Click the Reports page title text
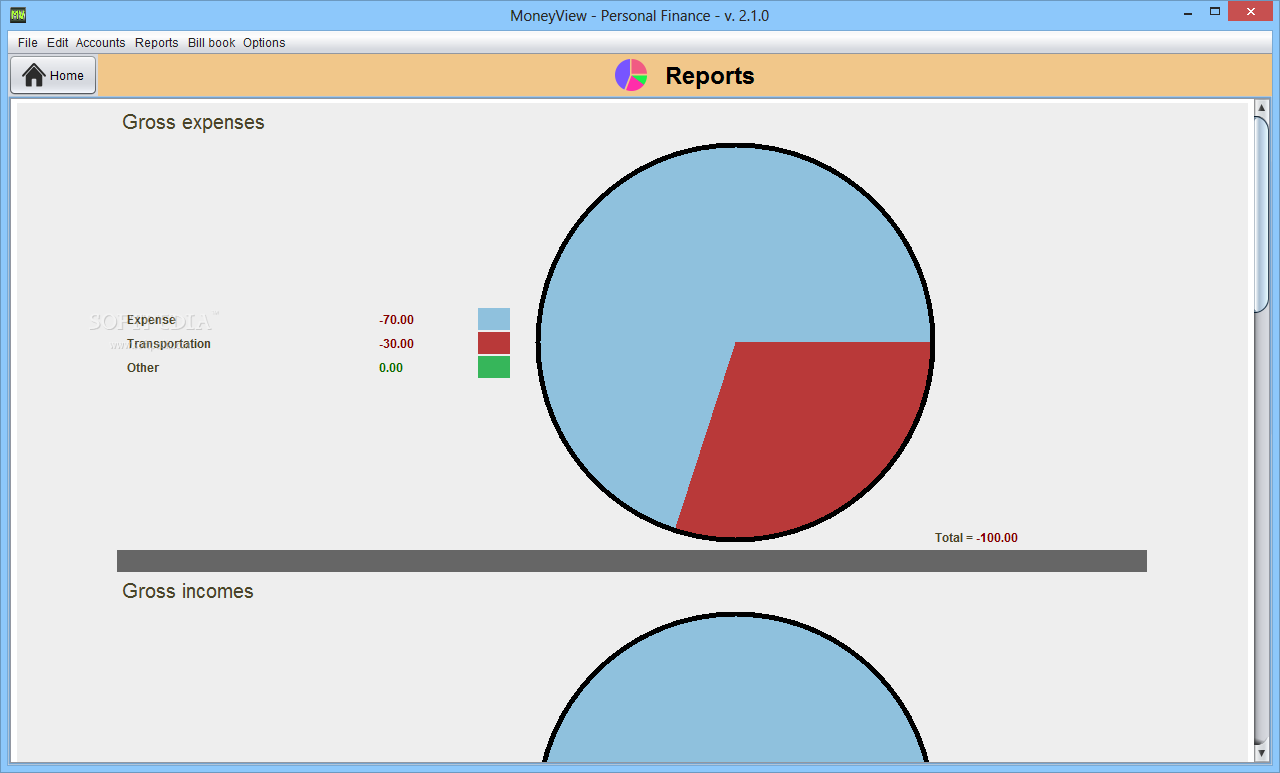Image resolution: width=1280 pixels, height=773 pixels. point(710,76)
